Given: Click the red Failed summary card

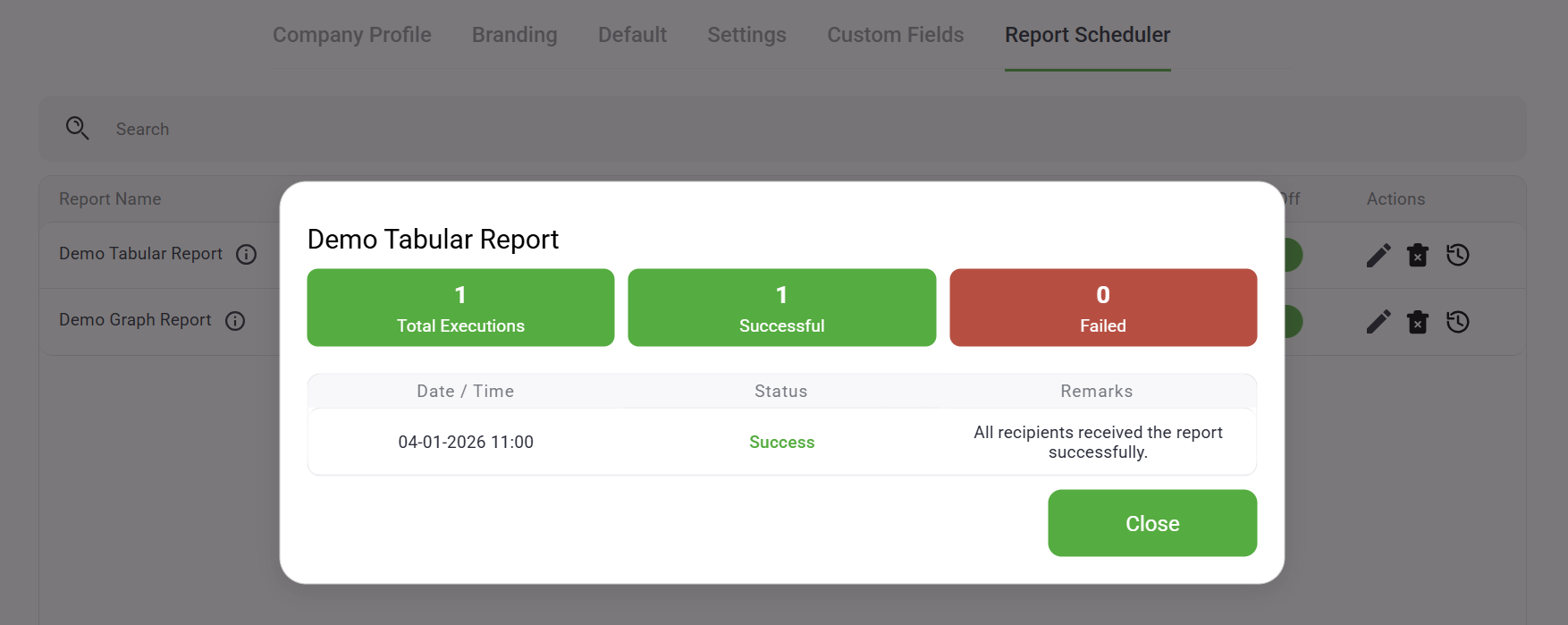Looking at the screenshot, I should pyautogui.click(x=1102, y=308).
